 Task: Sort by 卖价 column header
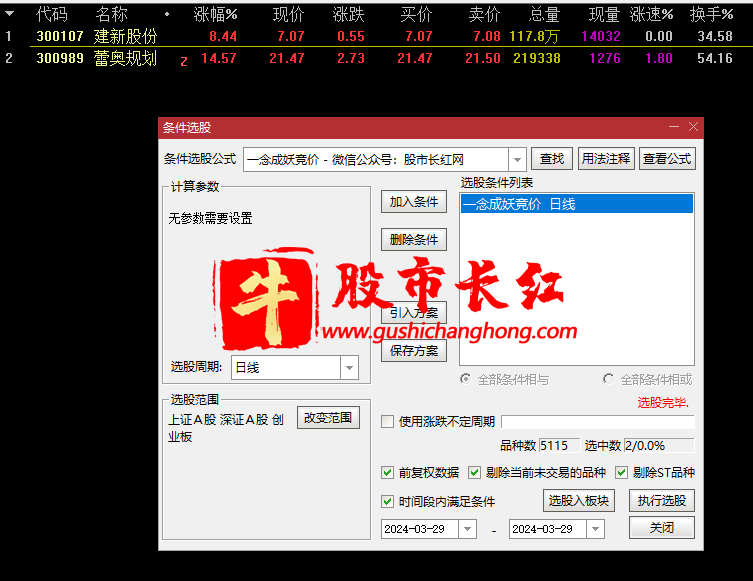pos(485,14)
